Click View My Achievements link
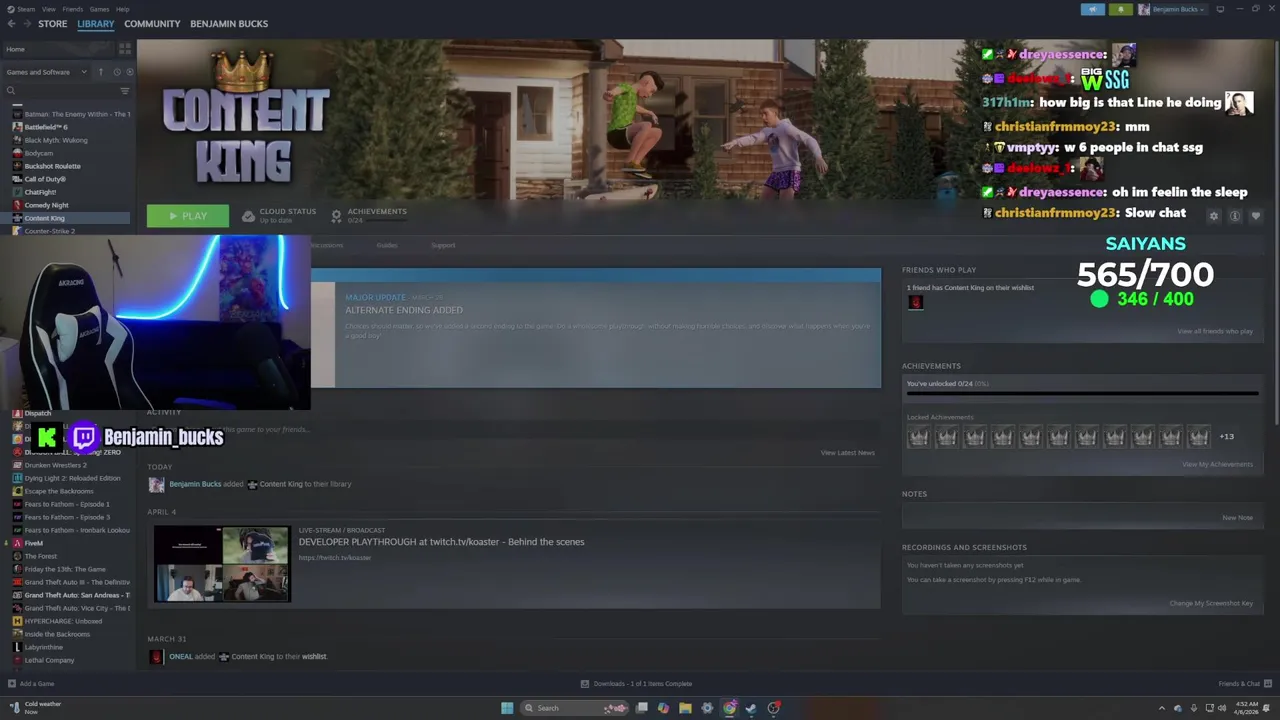 point(1217,464)
